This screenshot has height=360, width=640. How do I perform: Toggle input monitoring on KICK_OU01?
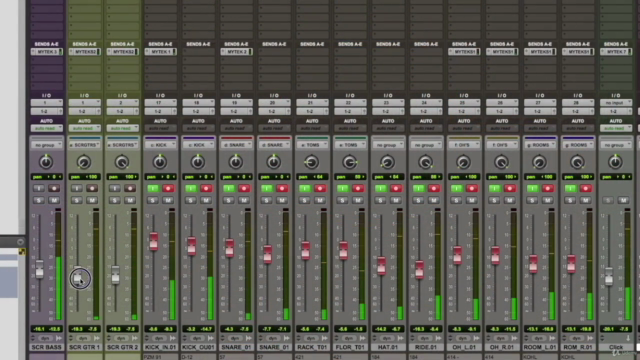(191, 188)
